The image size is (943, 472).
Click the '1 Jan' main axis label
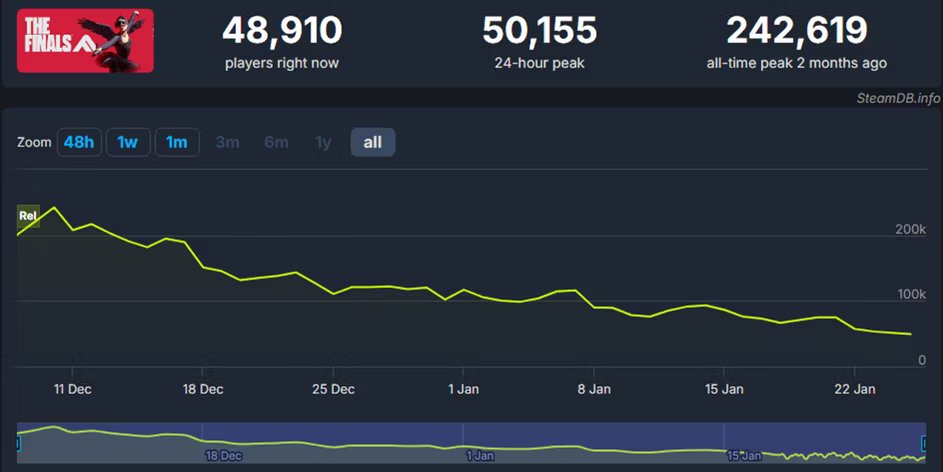coord(463,389)
